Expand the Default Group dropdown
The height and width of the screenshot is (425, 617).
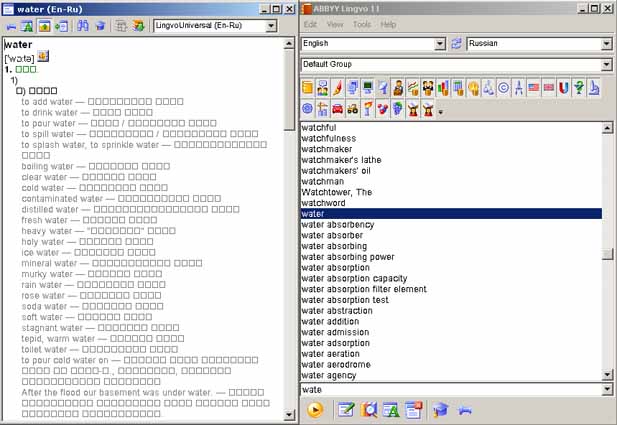coord(606,65)
